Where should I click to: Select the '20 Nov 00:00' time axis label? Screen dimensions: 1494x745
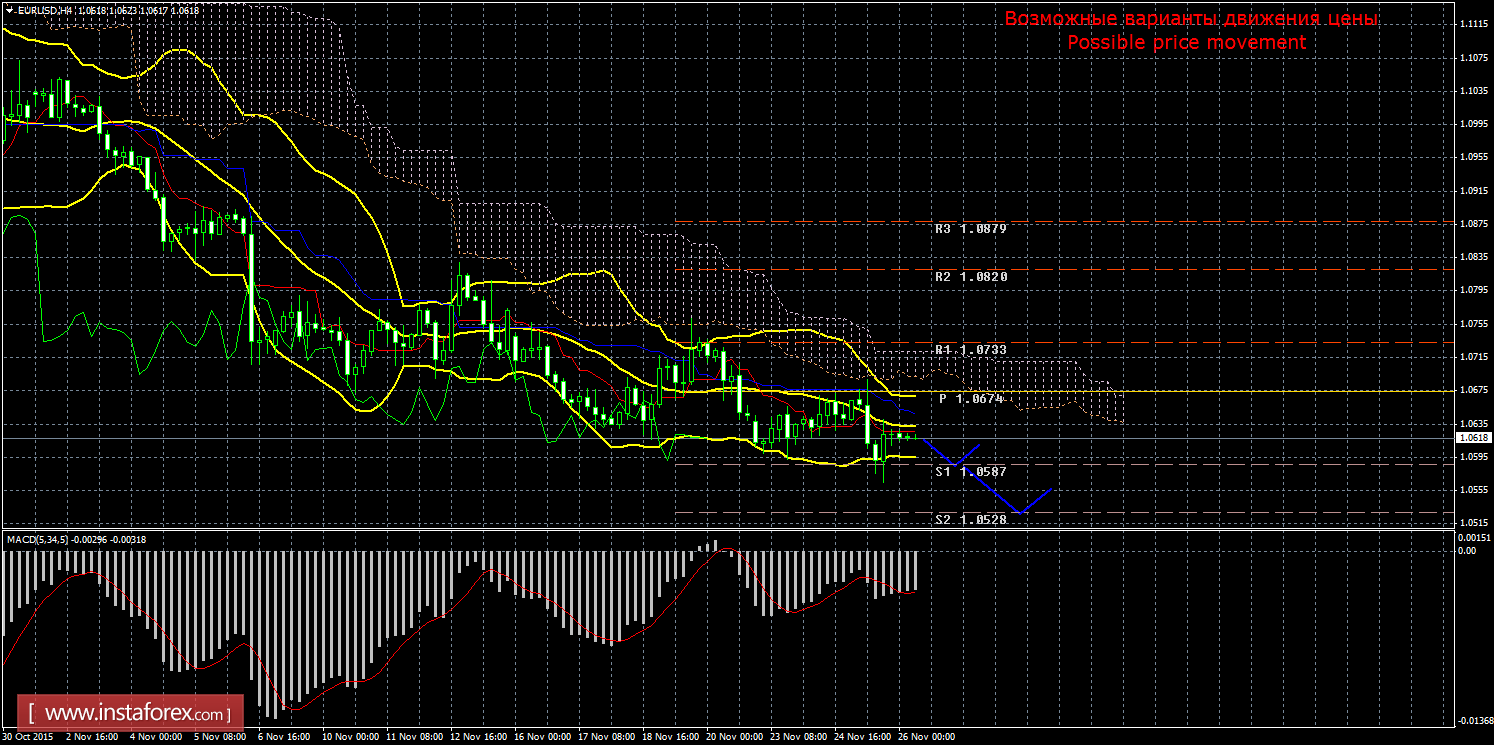pyautogui.click(x=734, y=737)
